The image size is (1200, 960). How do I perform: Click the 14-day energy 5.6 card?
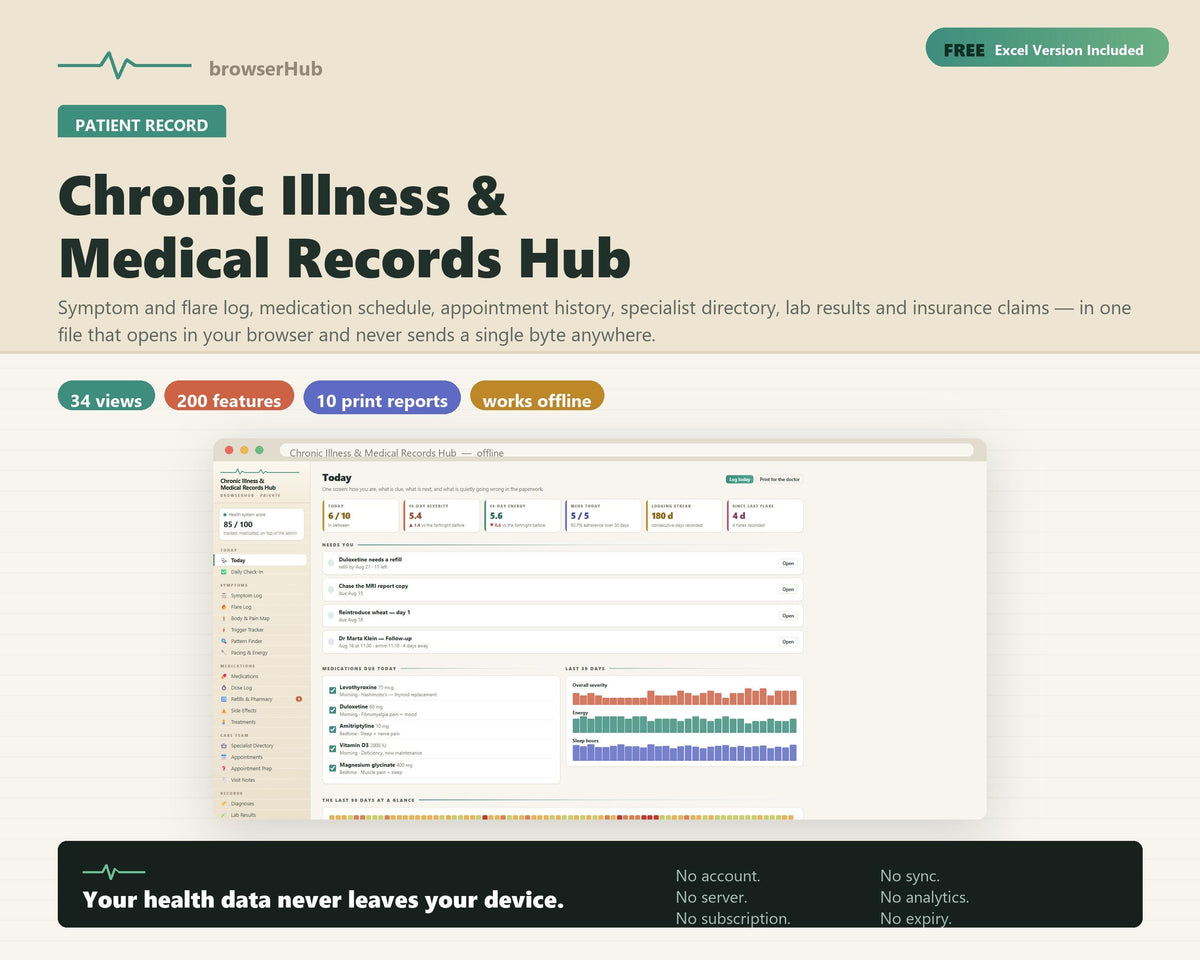pos(523,516)
